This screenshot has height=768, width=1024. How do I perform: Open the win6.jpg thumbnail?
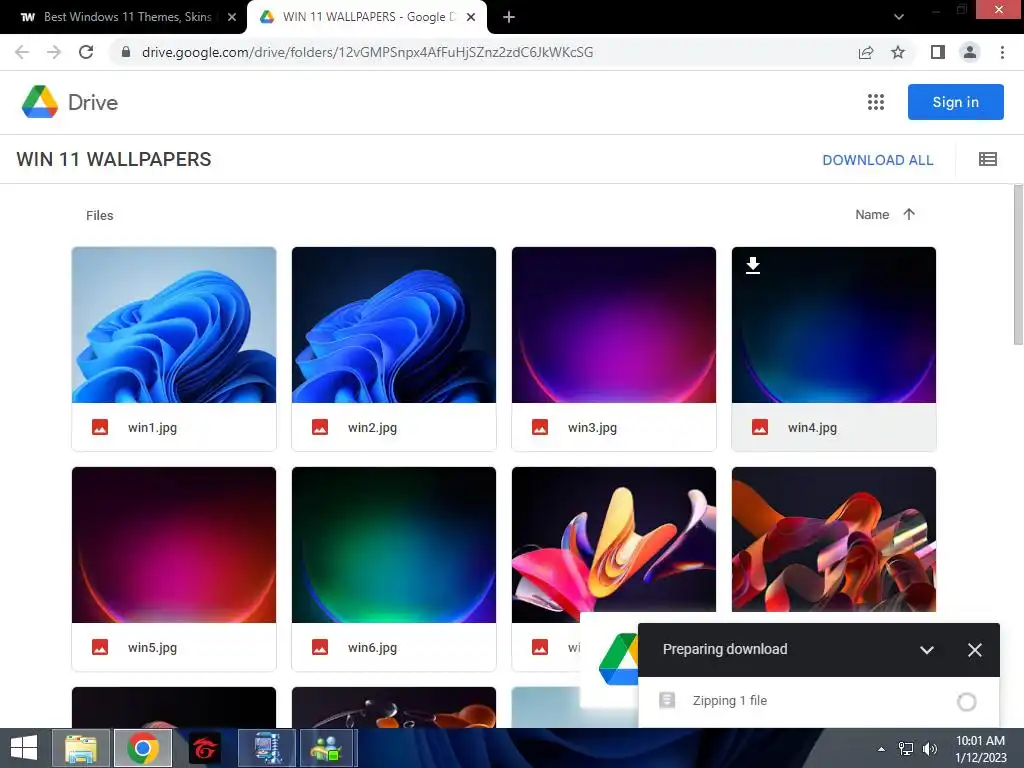pyautogui.click(x=394, y=545)
